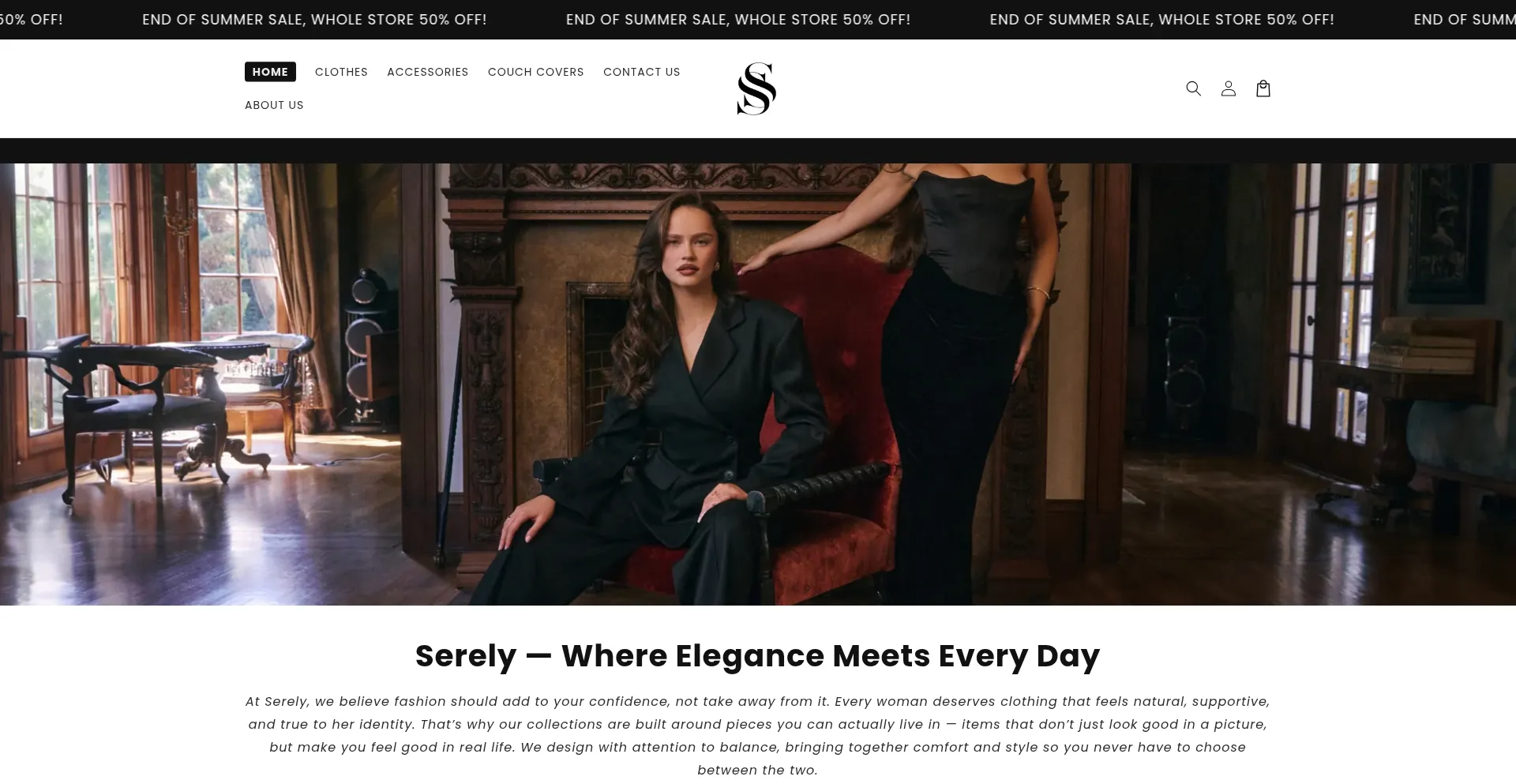Open the shopping bag cart icon
Image resolution: width=1516 pixels, height=784 pixels.
[x=1263, y=88]
